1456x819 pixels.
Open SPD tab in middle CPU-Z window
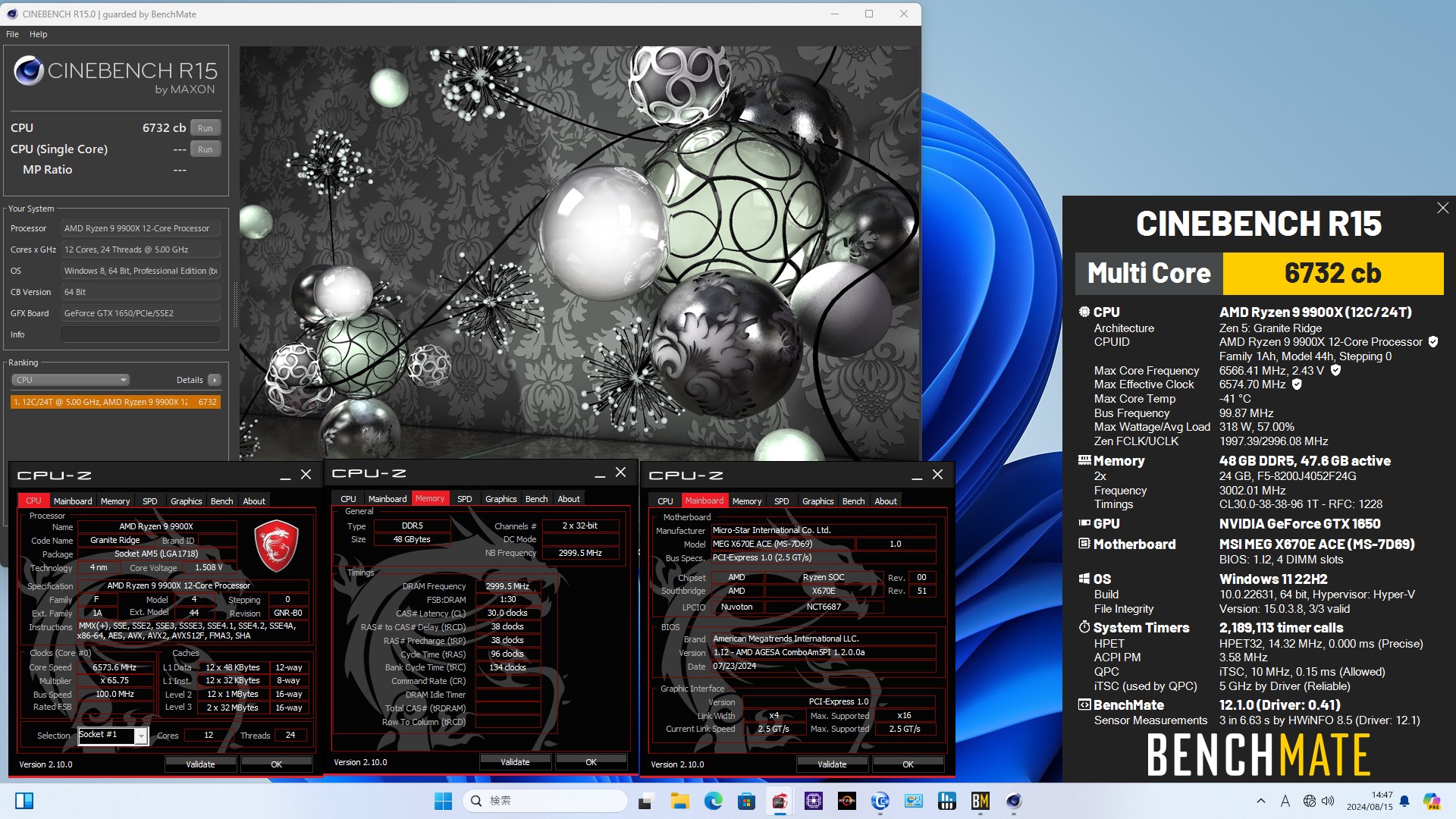(465, 499)
